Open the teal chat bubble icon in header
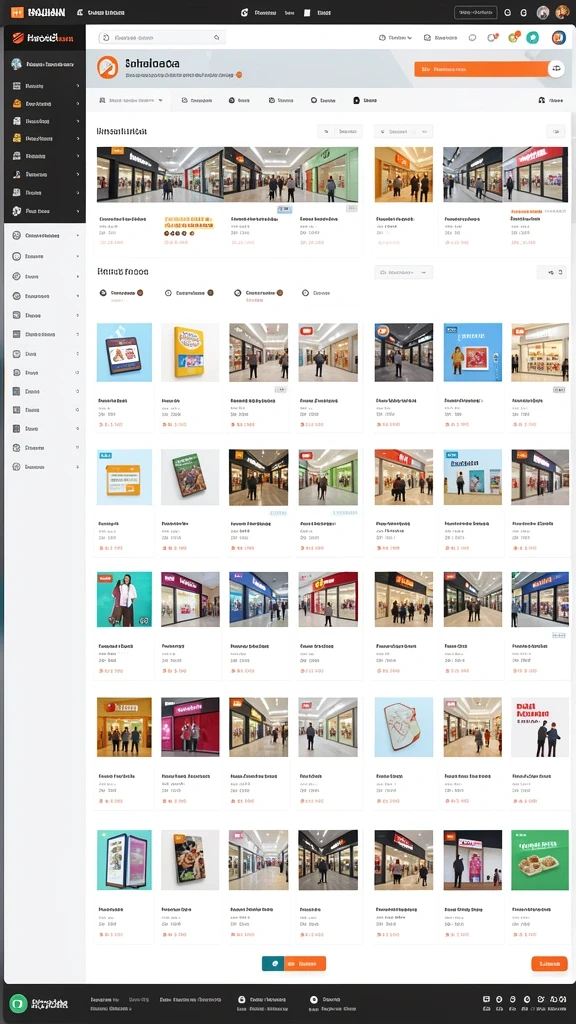Image resolution: width=576 pixels, height=1024 pixels. [532, 38]
